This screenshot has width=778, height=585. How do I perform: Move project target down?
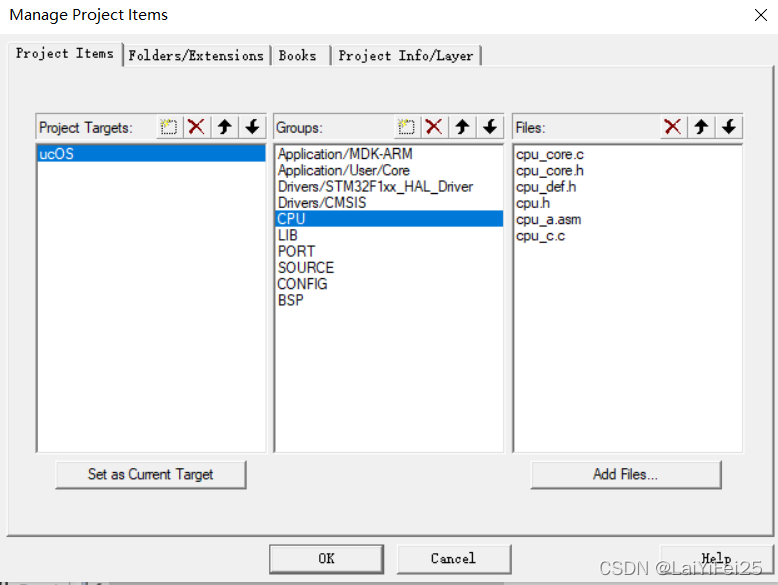253,127
